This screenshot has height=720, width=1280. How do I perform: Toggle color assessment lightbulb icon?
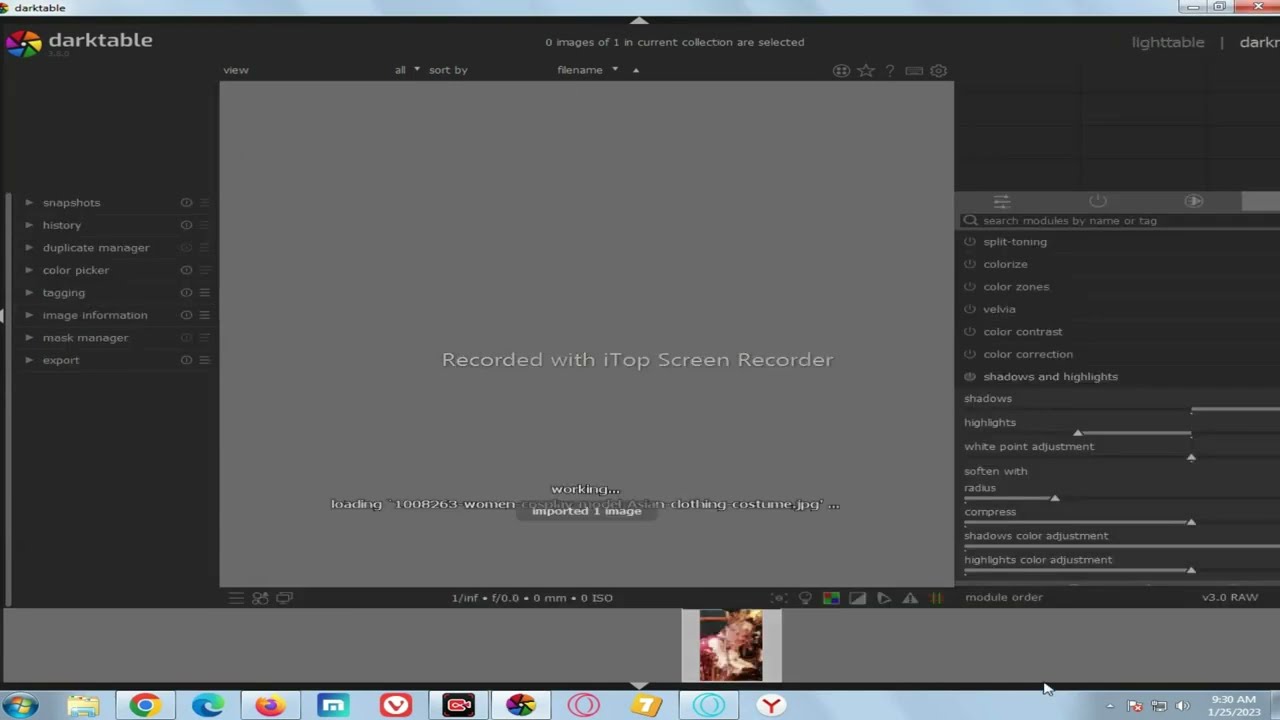coord(805,598)
